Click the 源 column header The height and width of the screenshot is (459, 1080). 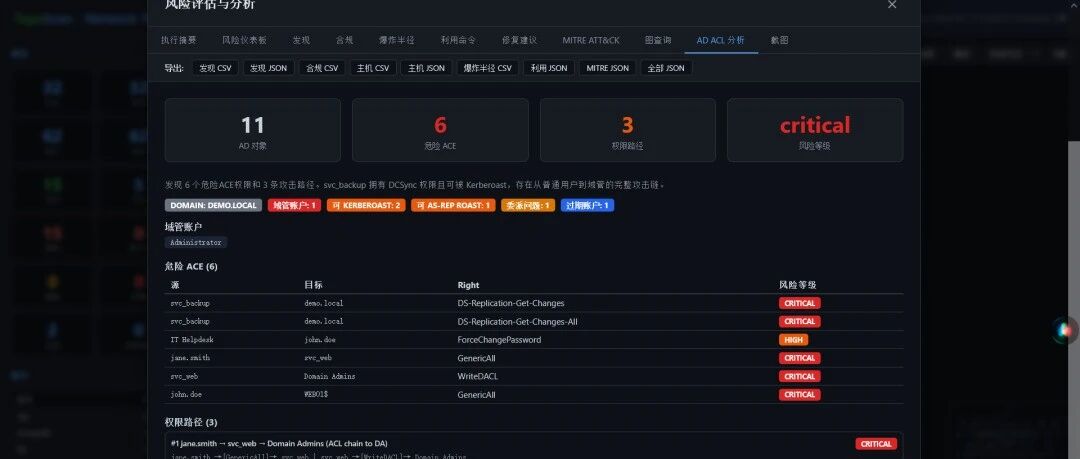(175, 285)
